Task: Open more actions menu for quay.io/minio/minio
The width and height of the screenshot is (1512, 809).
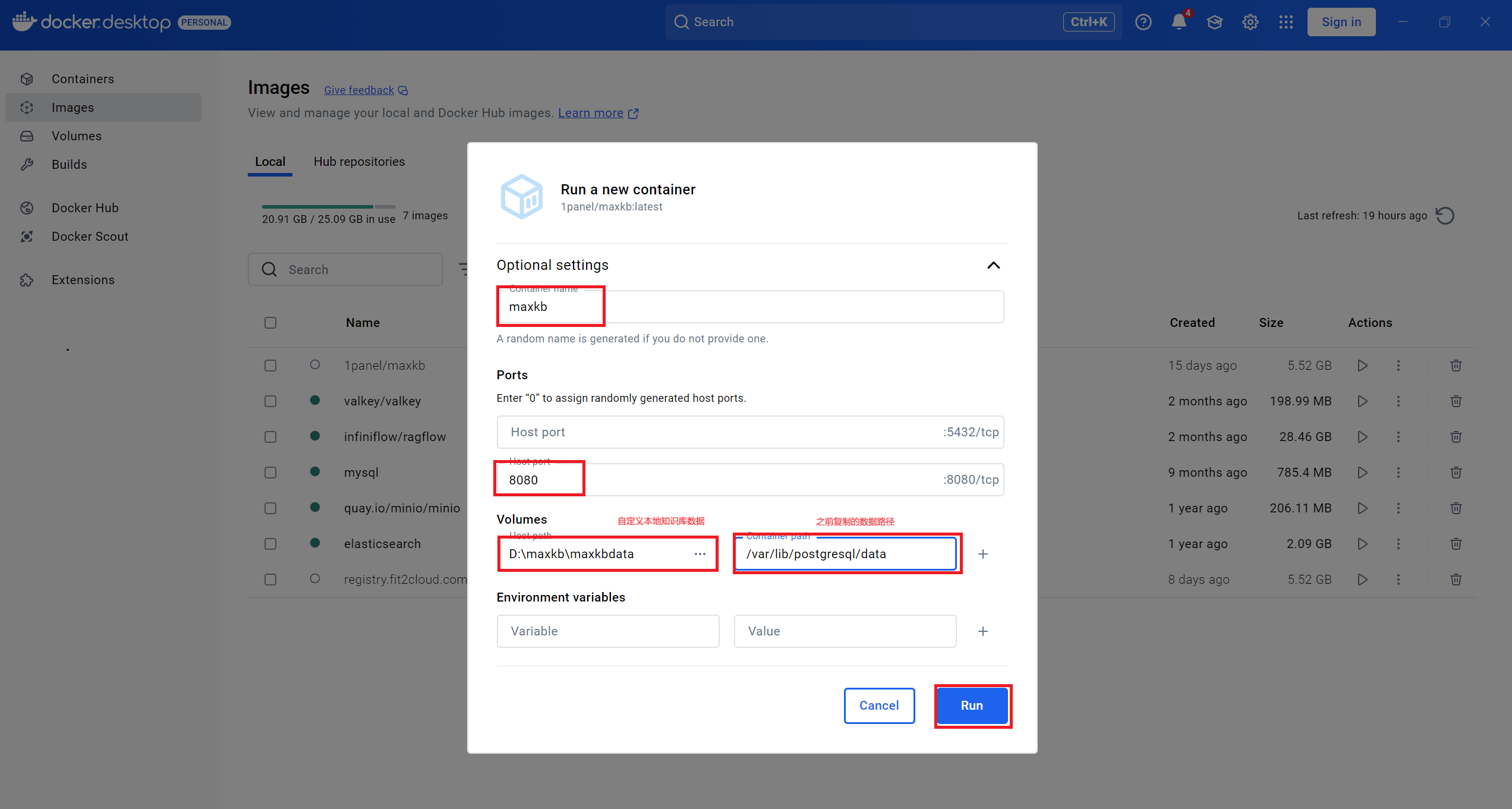Action: pyautogui.click(x=1398, y=508)
